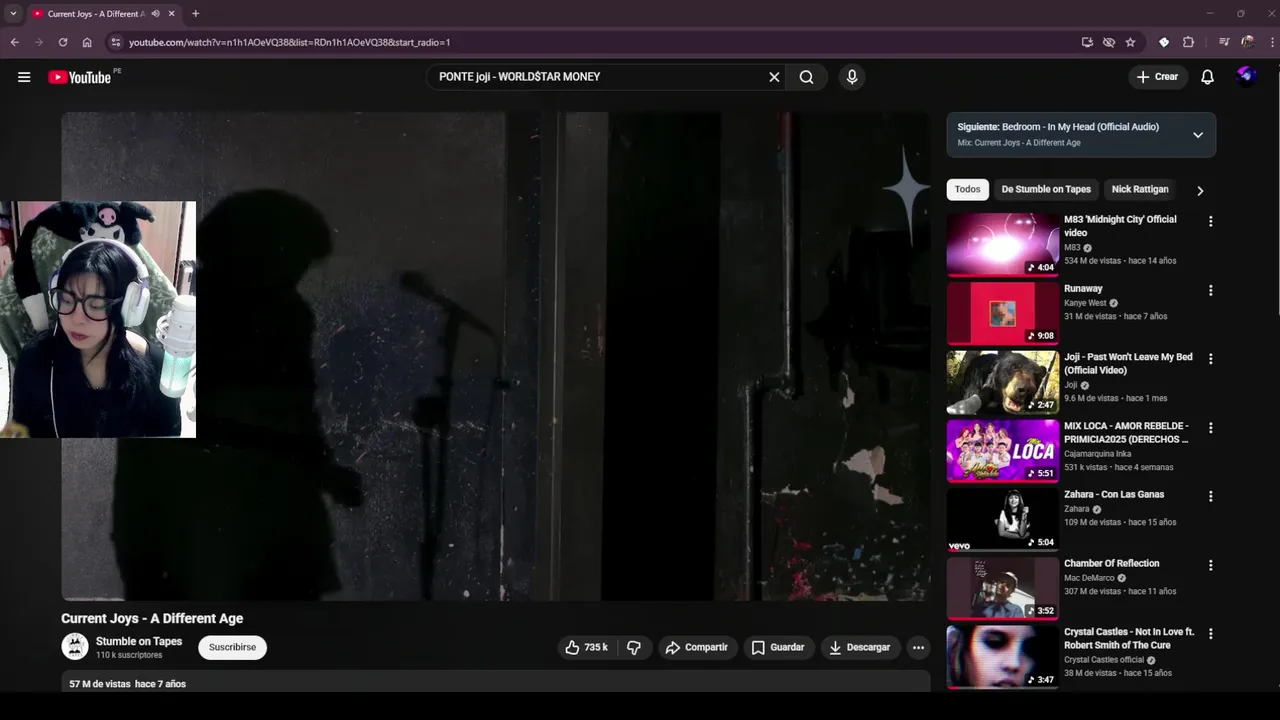Open more actions ellipsis under video
Image resolution: width=1280 pixels, height=720 pixels.
click(x=918, y=648)
